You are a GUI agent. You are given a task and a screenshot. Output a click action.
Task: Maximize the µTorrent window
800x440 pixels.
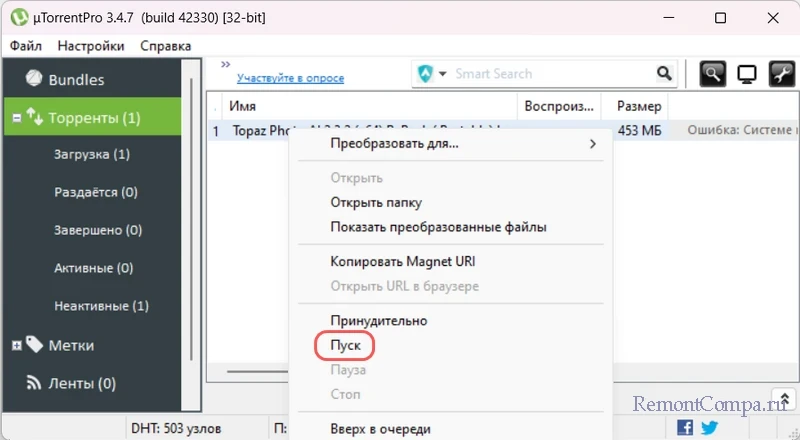tap(720, 18)
